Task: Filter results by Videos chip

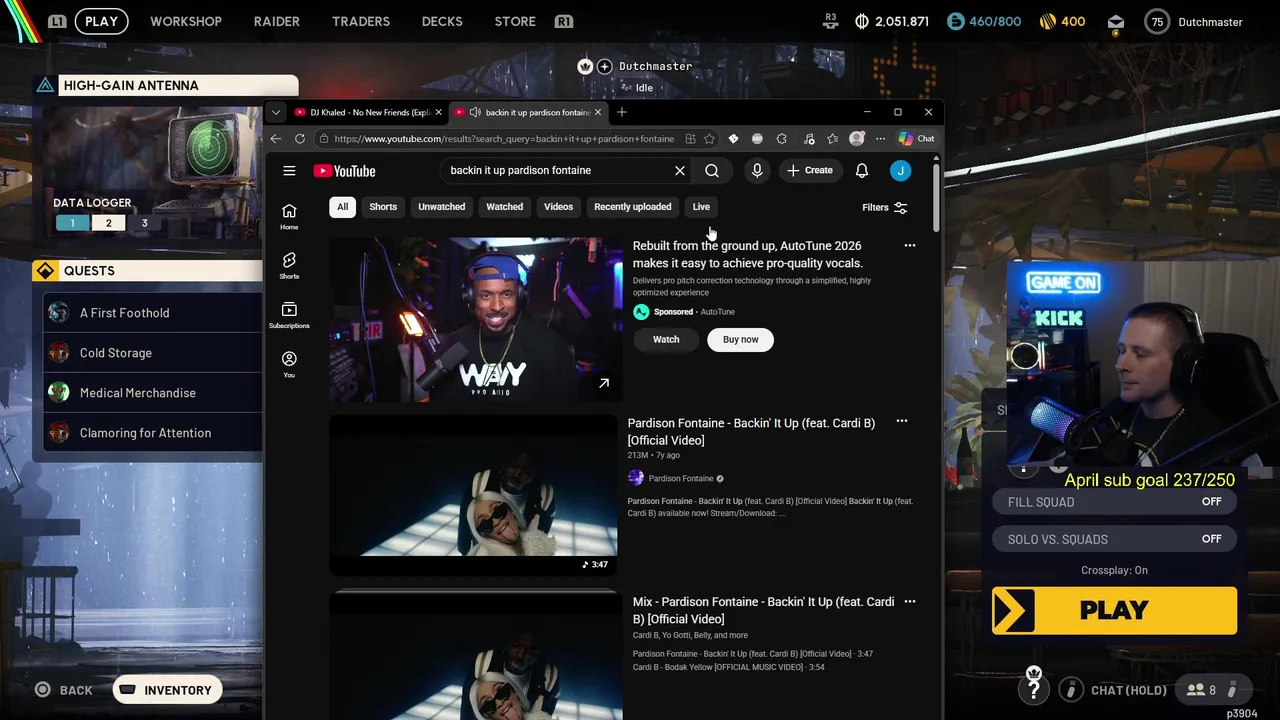Action: (558, 207)
